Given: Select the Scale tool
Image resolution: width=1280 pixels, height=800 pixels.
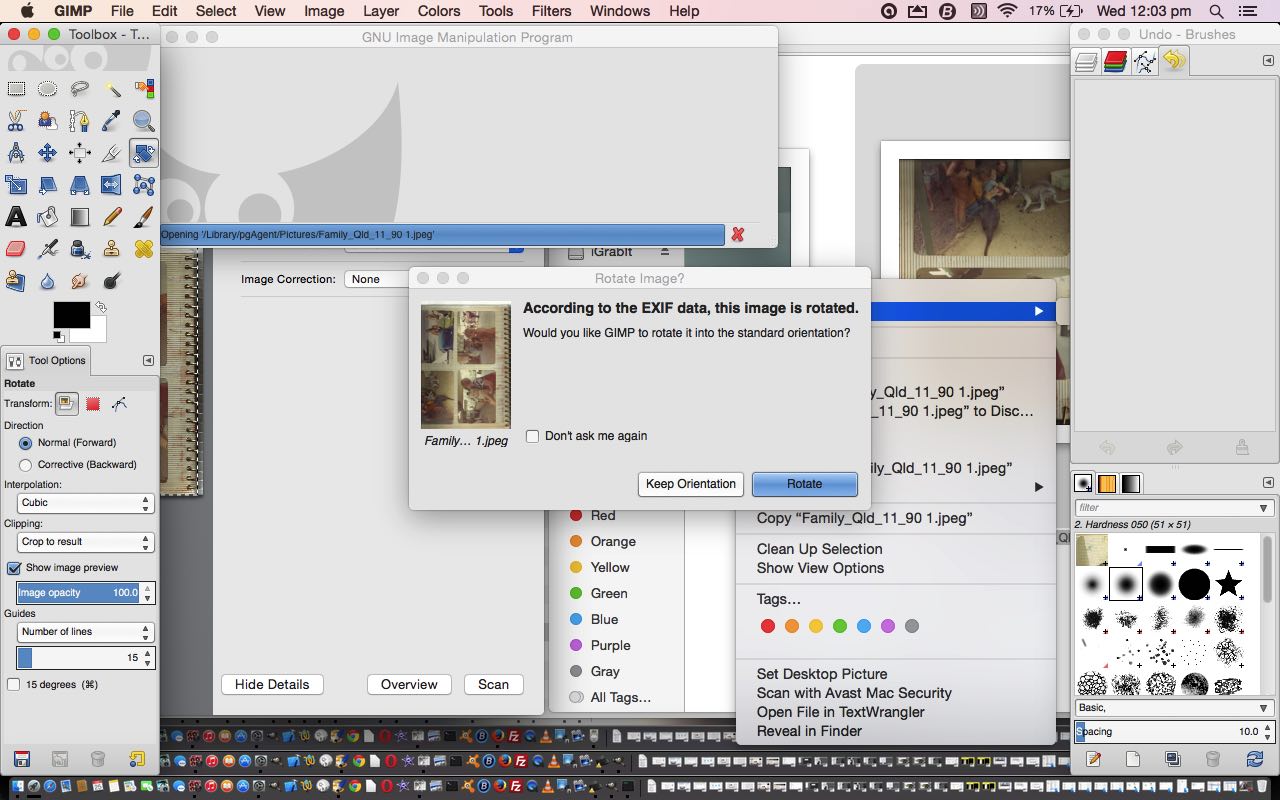Looking at the screenshot, I should 16,185.
